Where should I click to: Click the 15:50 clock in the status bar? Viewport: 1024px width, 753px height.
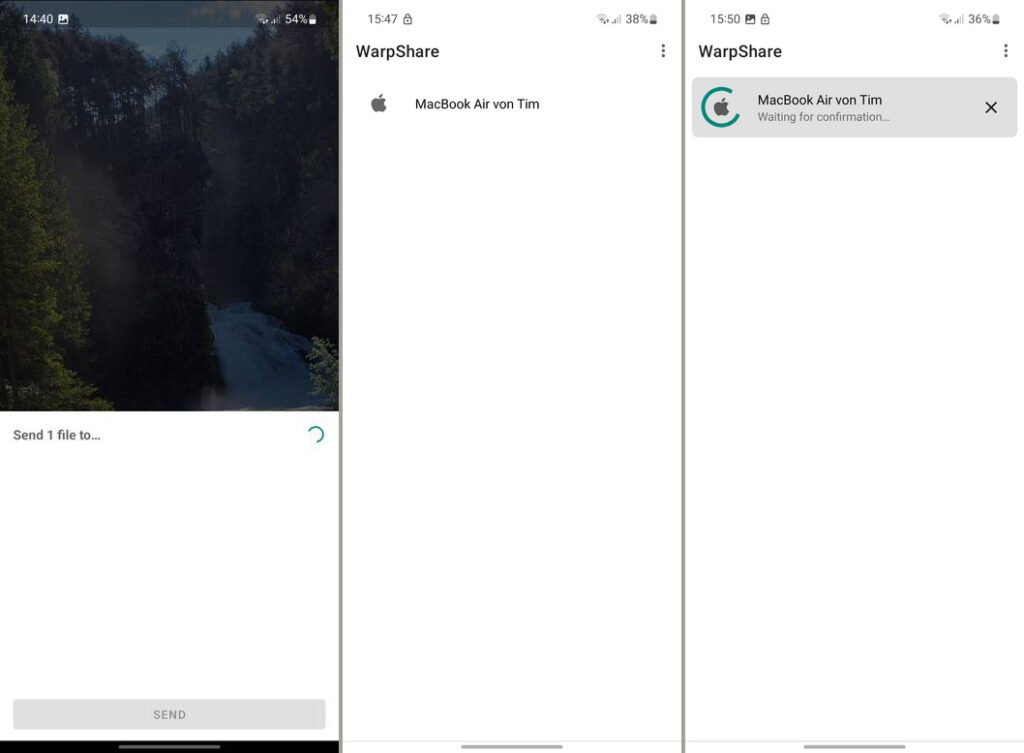(724, 19)
